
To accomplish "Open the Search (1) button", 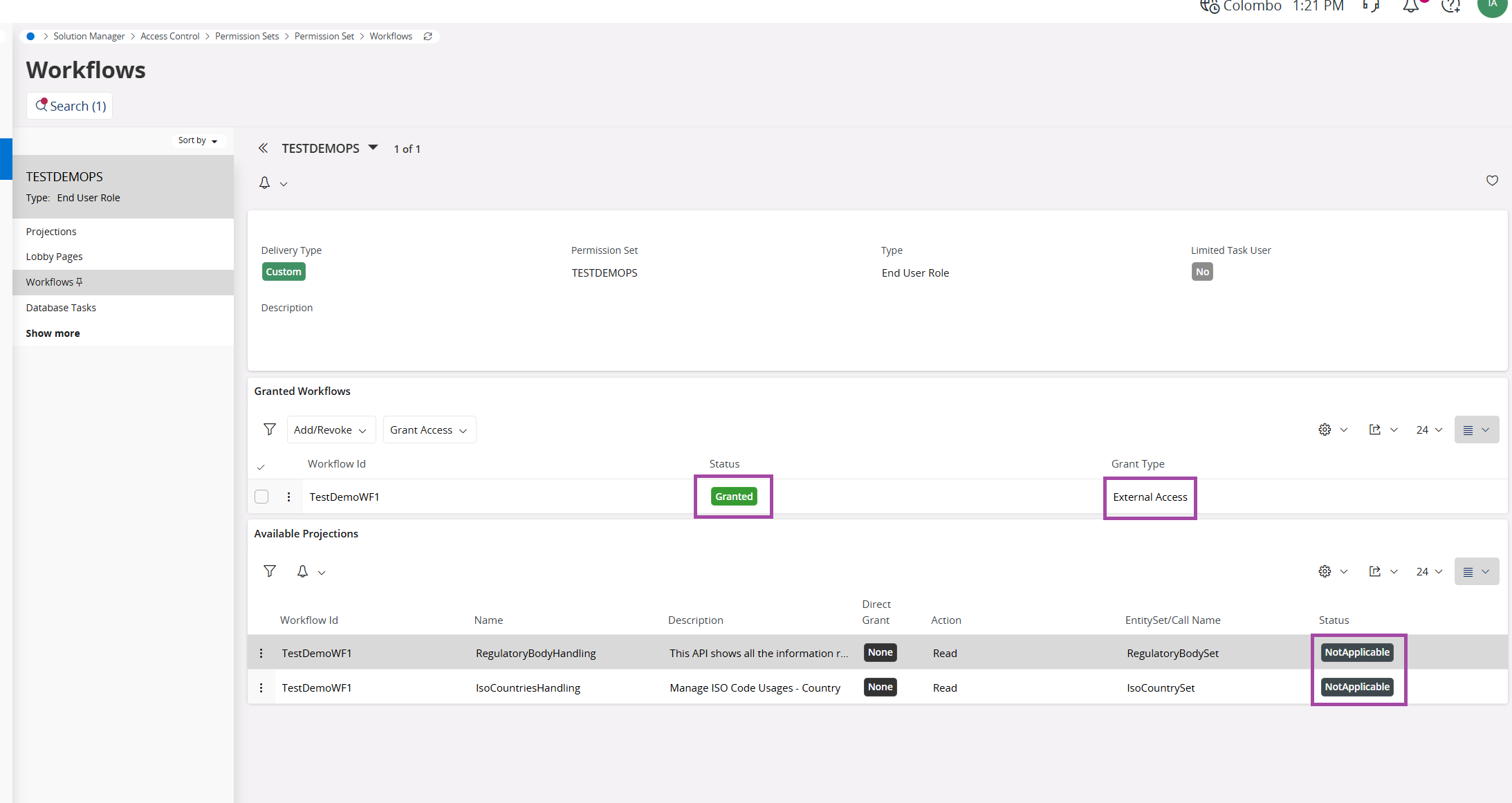I will 71,106.
